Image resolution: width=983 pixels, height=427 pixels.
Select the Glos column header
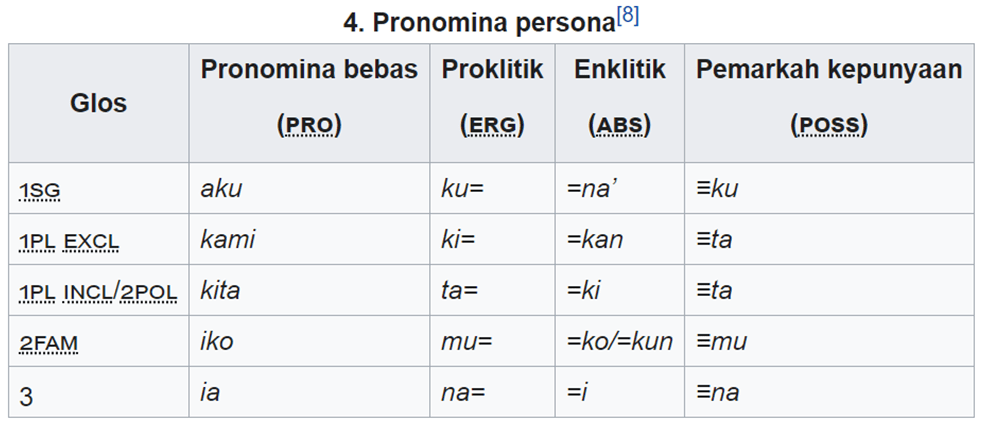pos(98,103)
